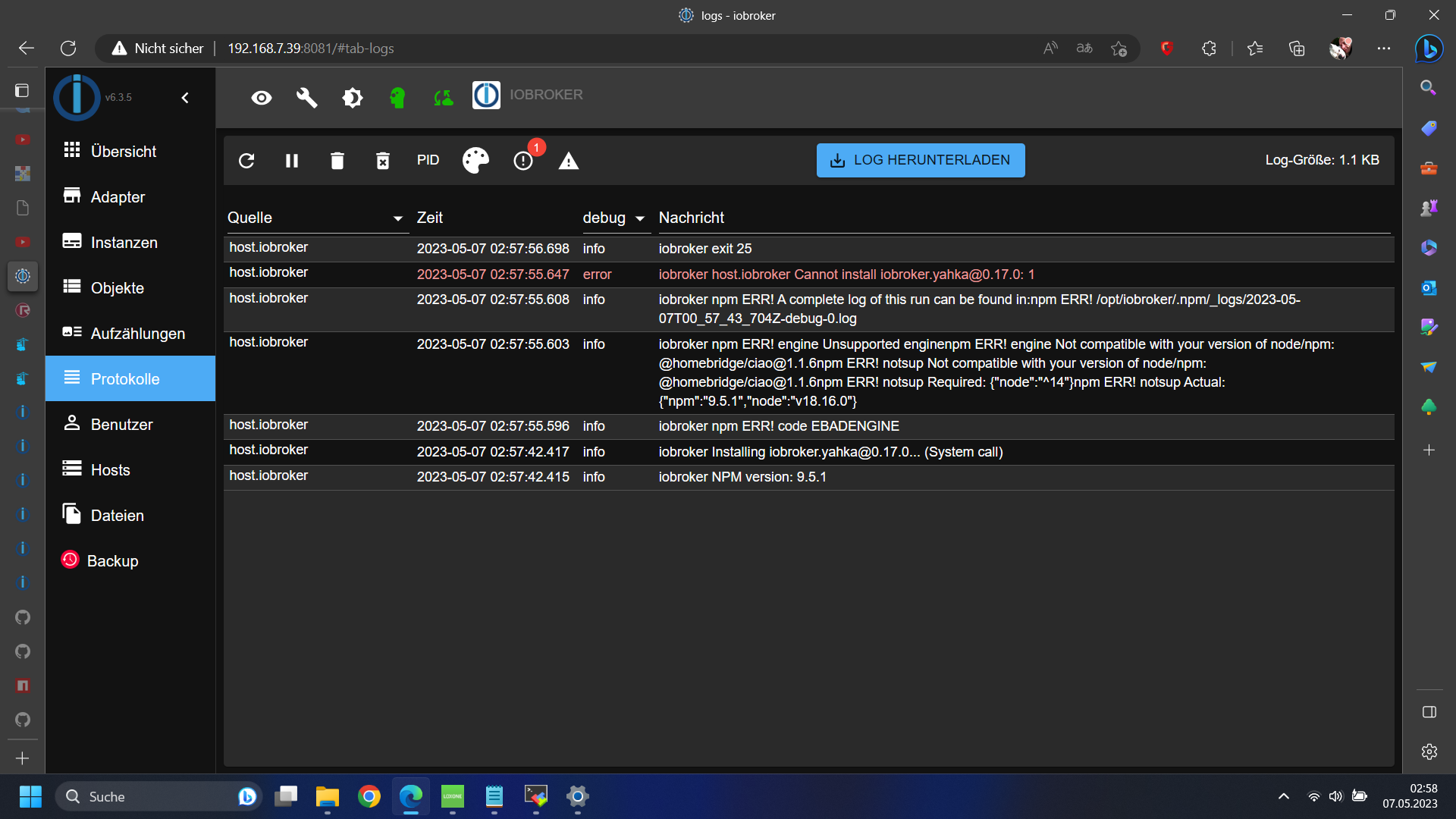This screenshot has height=819, width=1456.
Task: Go to Instanzen
Action: tap(130, 242)
